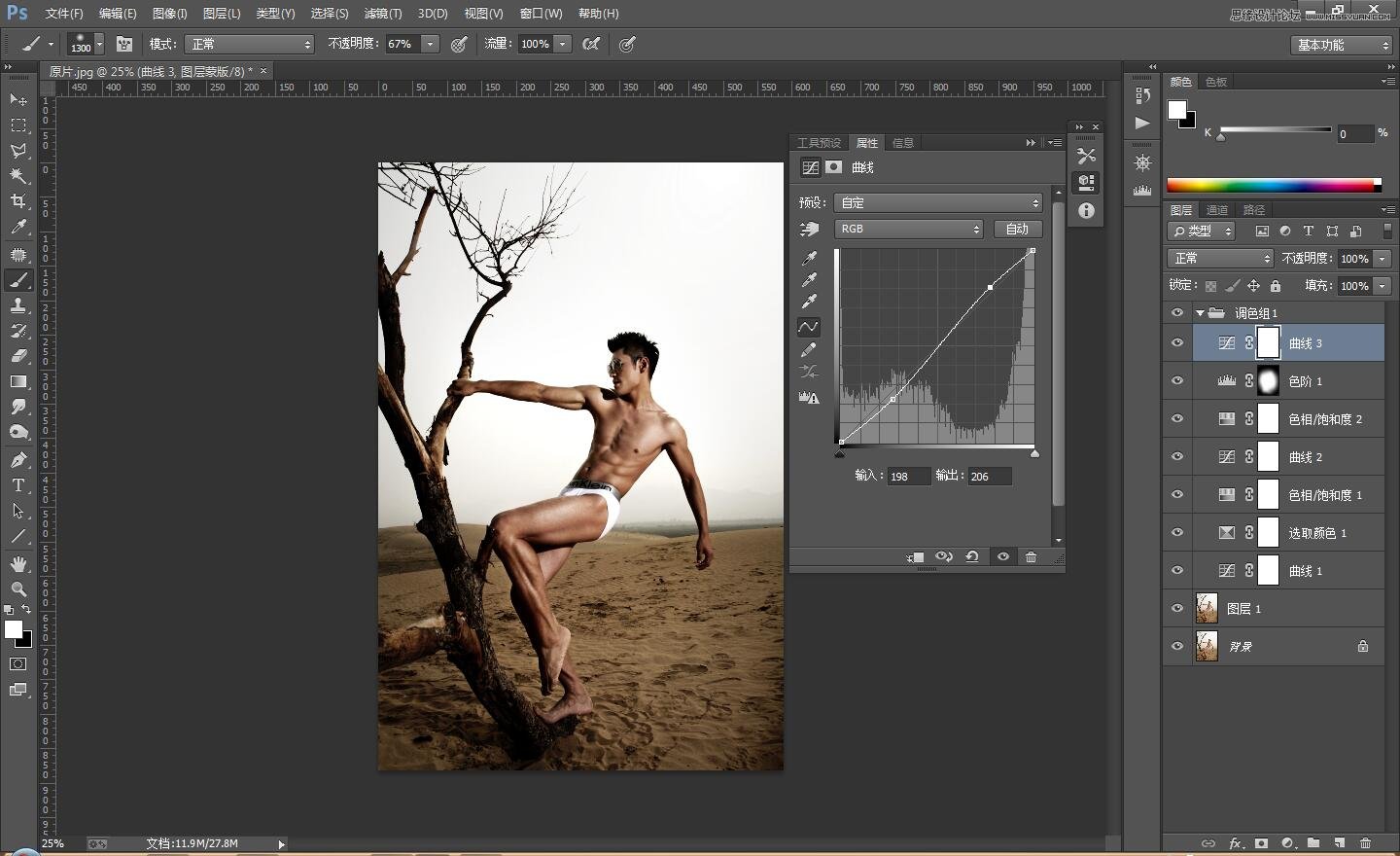This screenshot has width=1400, height=856.
Task: Toggle 调色组1 group visibility
Action: coord(1177,313)
